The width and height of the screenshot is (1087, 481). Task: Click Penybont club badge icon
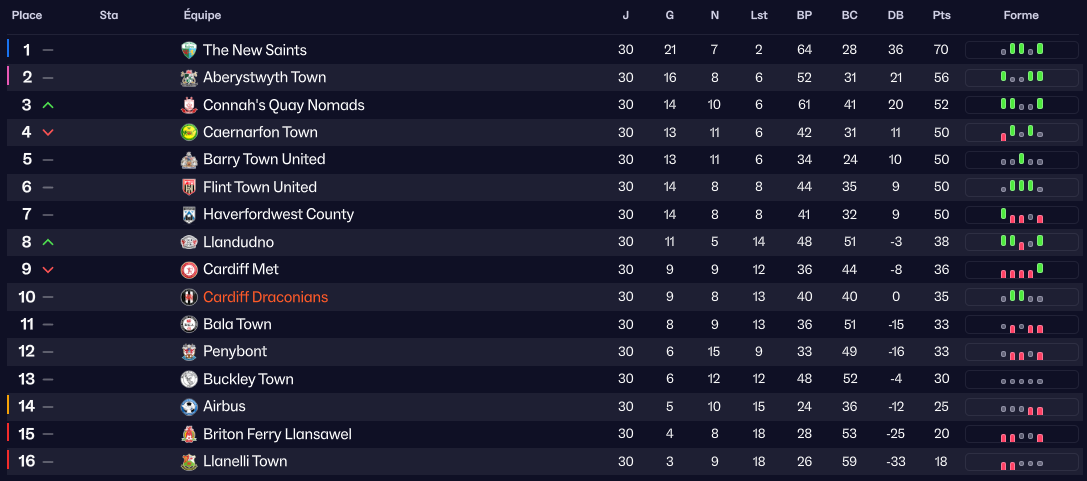coord(189,352)
